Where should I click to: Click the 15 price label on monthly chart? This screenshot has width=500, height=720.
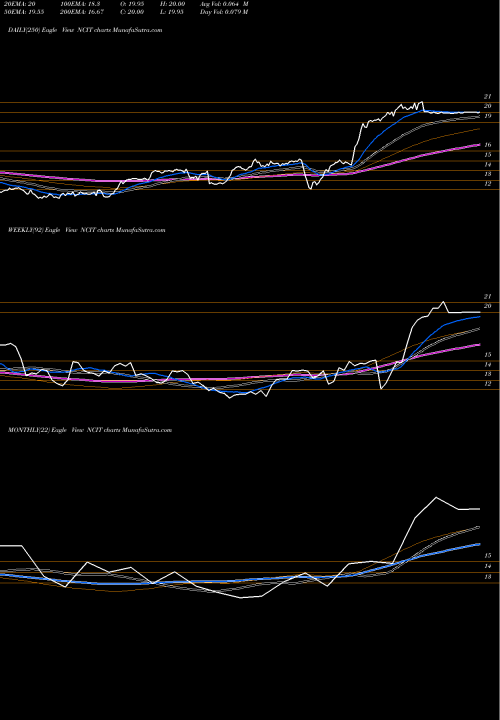pyautogui.click(x=488, y=556)
